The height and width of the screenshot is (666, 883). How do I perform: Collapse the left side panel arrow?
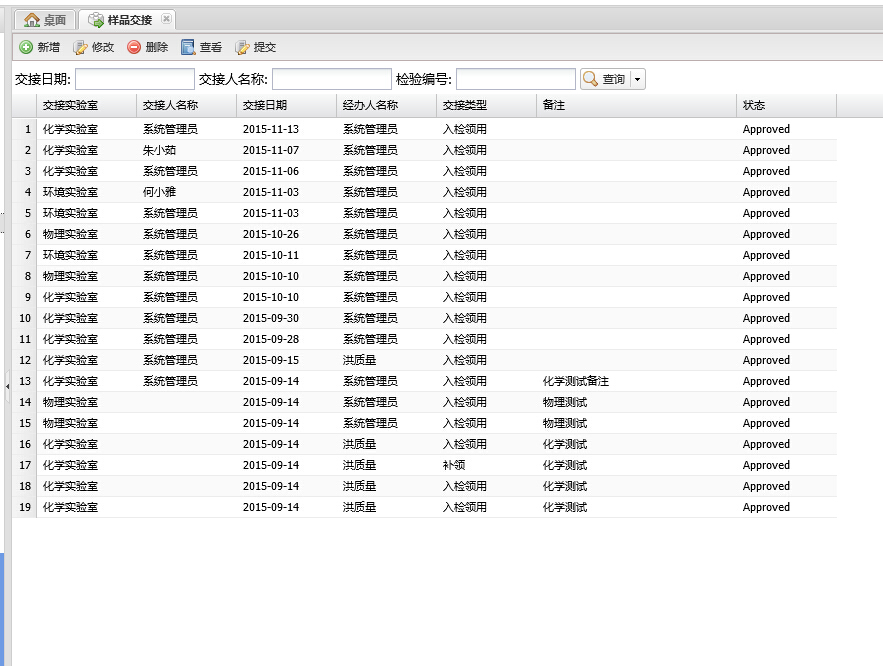coord(7,384)
